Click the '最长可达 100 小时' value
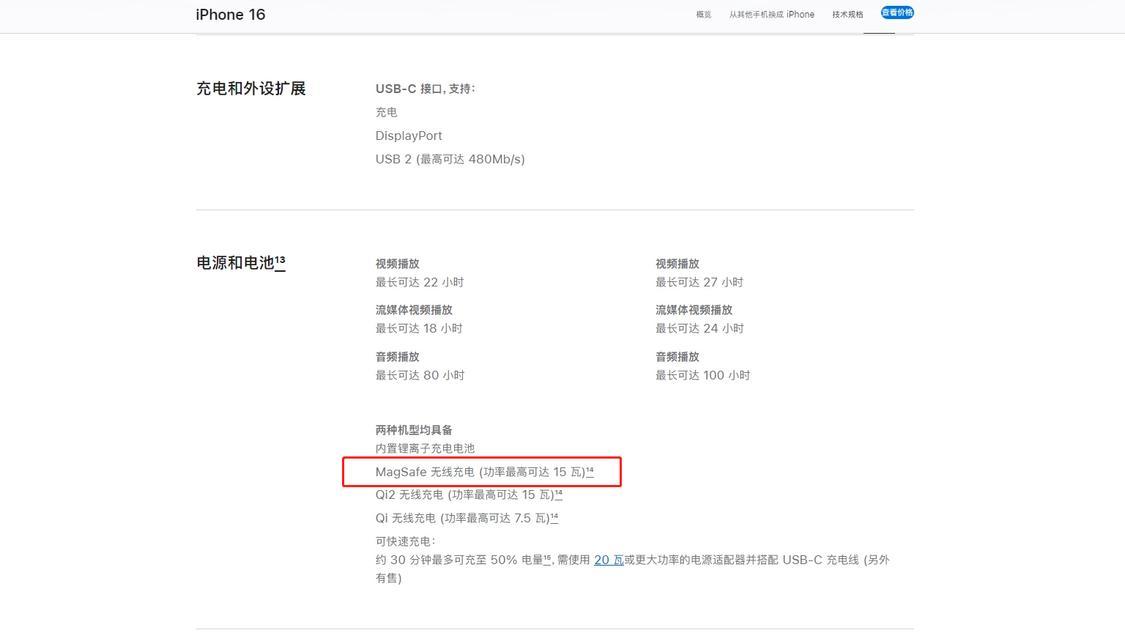The image size is (1125, 640). point(702,375)
